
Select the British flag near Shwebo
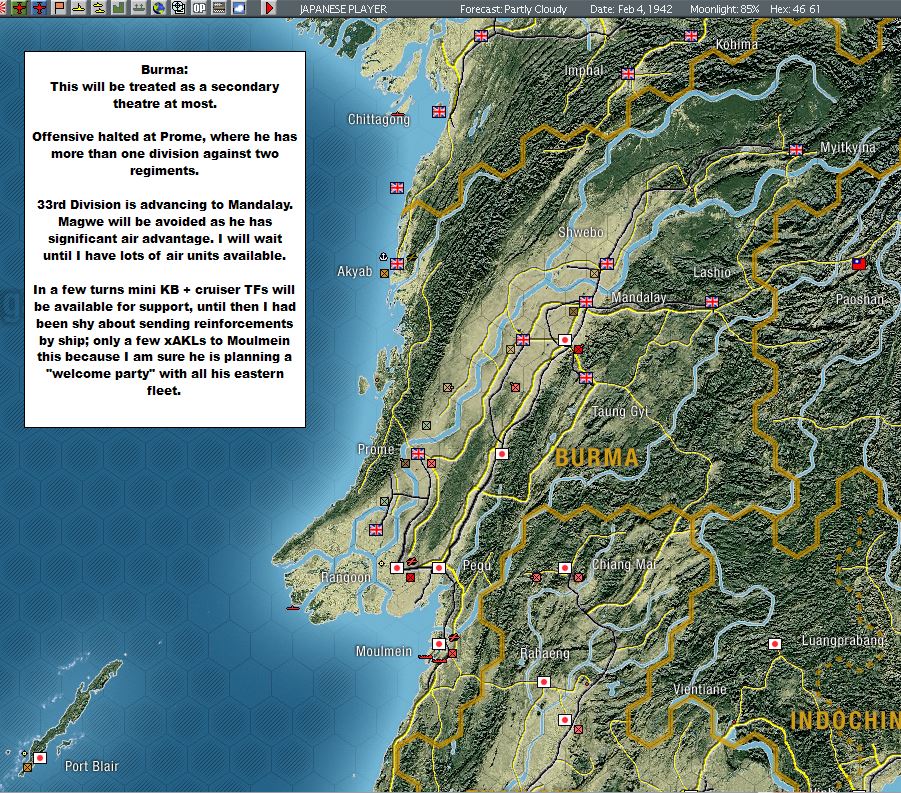coord(607,264)
